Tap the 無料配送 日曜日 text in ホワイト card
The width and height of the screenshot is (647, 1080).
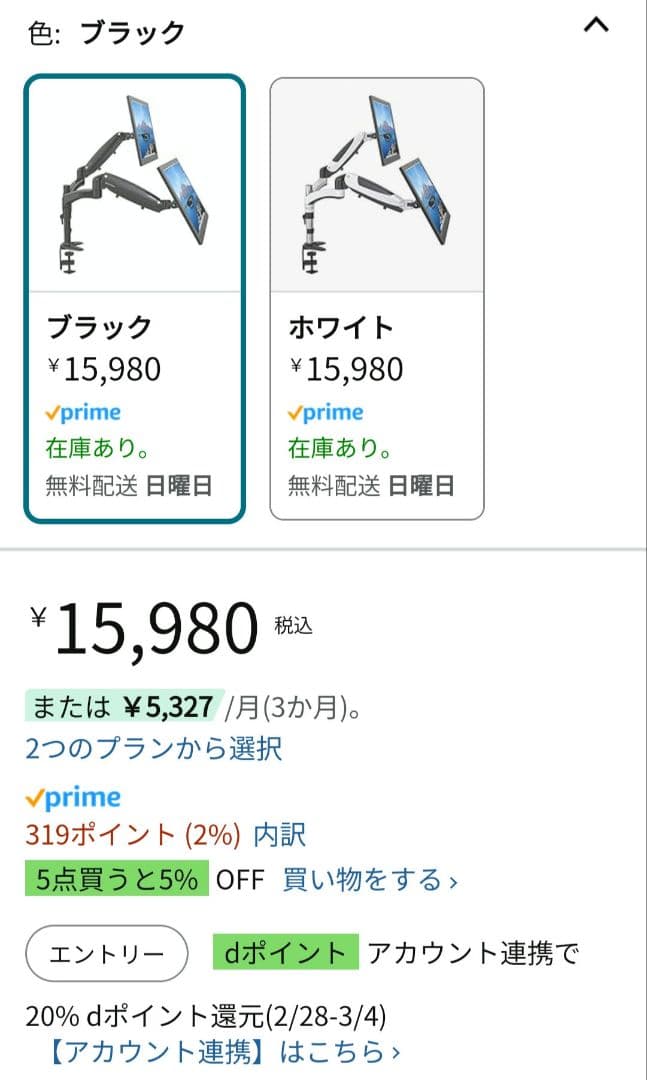(371, 486)
